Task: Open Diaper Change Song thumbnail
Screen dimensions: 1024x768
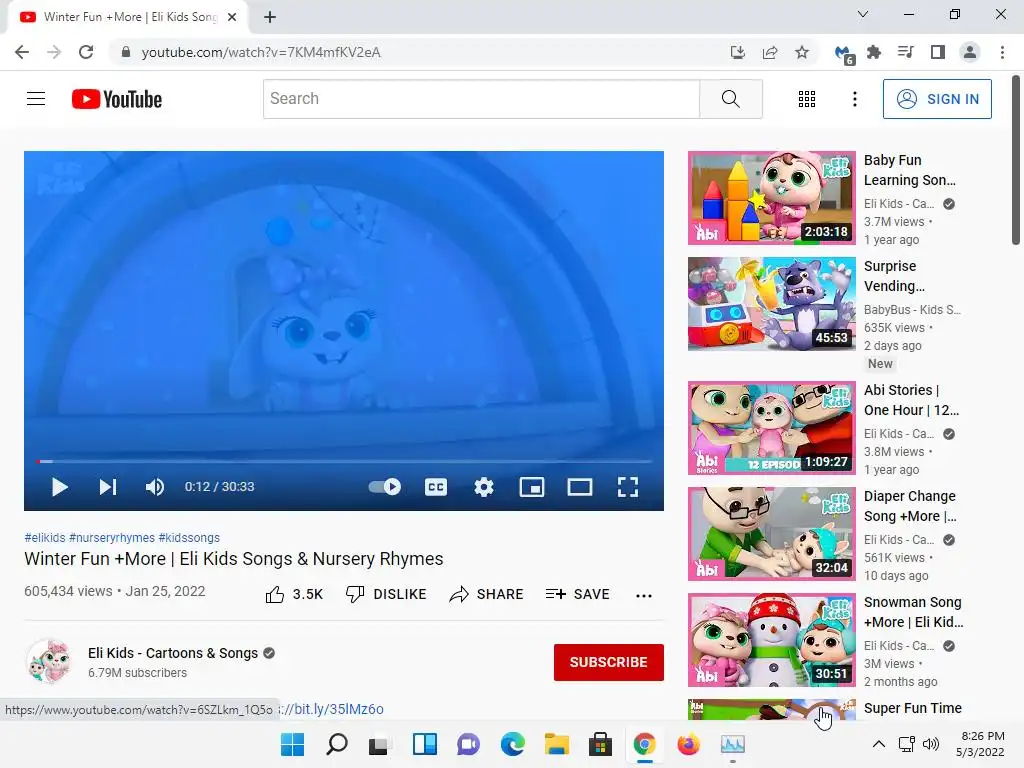Action: [771, 534]
